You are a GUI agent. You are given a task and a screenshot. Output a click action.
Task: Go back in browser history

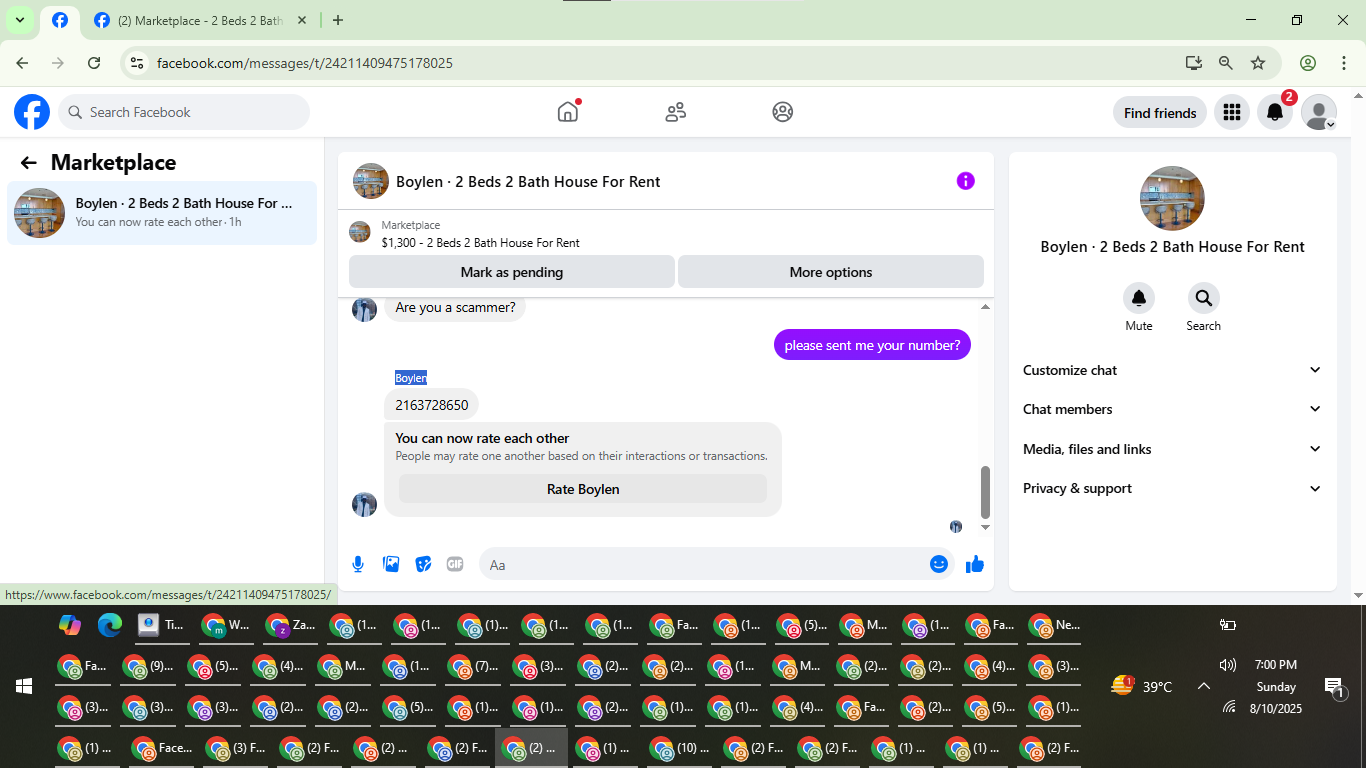[22, 63]
